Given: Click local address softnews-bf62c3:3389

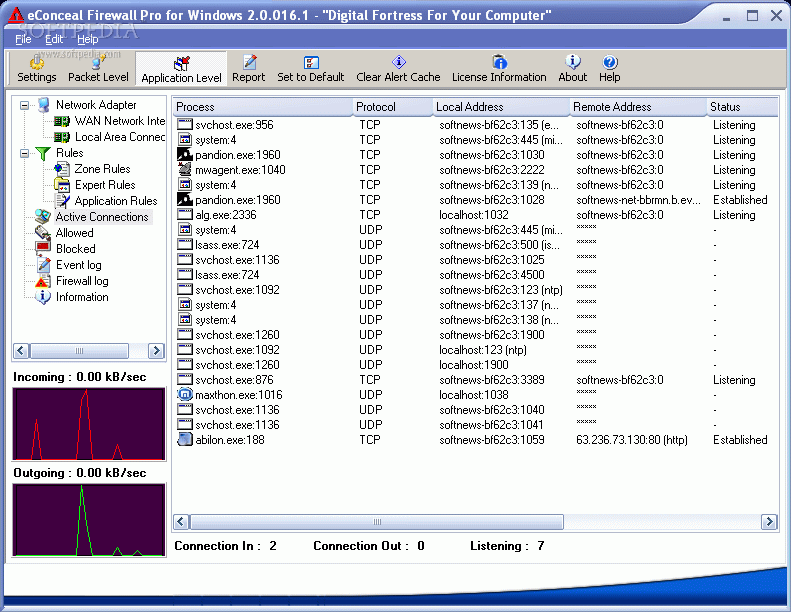Looking at the screenshot, I should pyautogui.click(x=492, y=380).
